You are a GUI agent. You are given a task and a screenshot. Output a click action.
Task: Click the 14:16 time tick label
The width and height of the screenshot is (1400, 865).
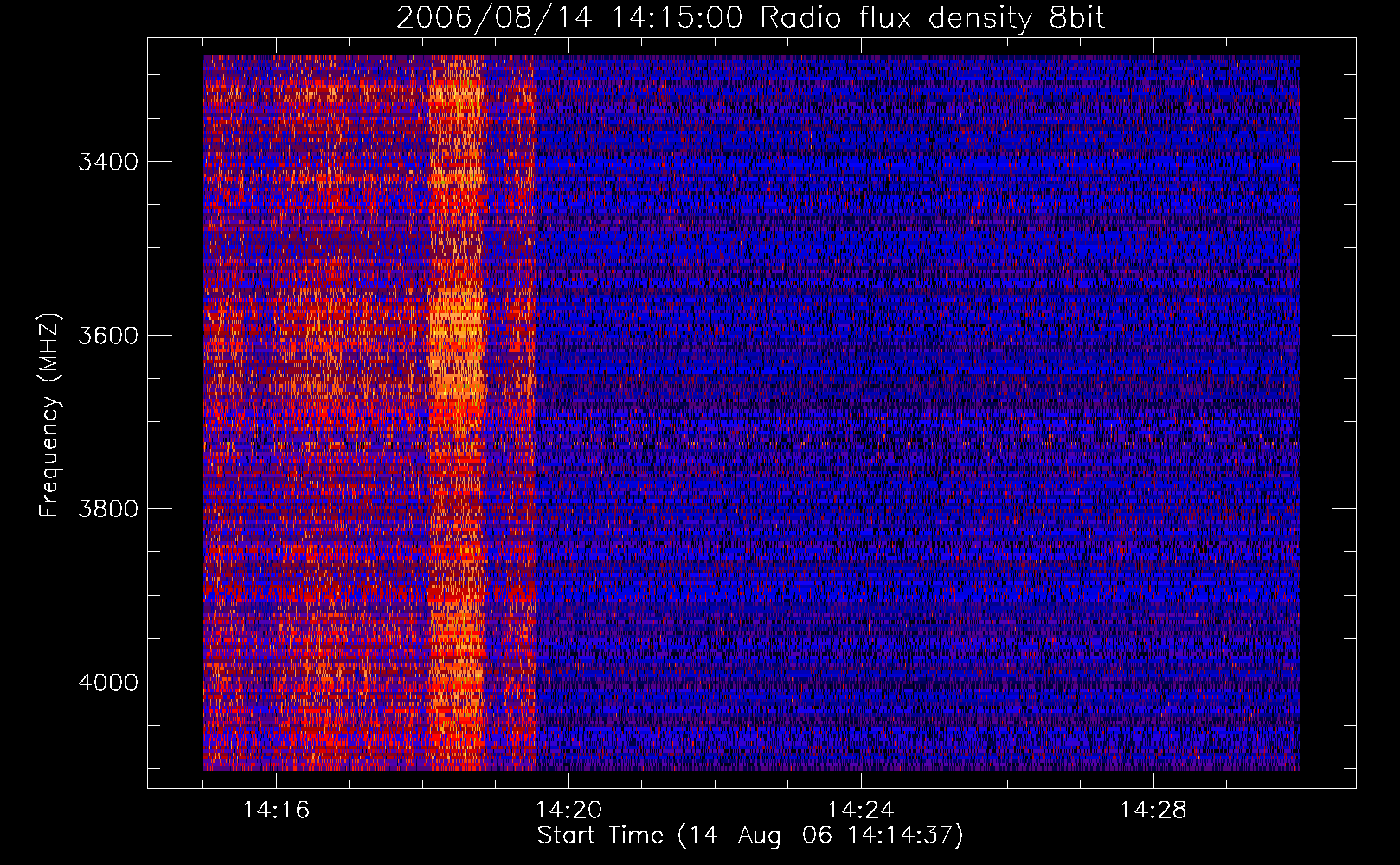point(276,811)
